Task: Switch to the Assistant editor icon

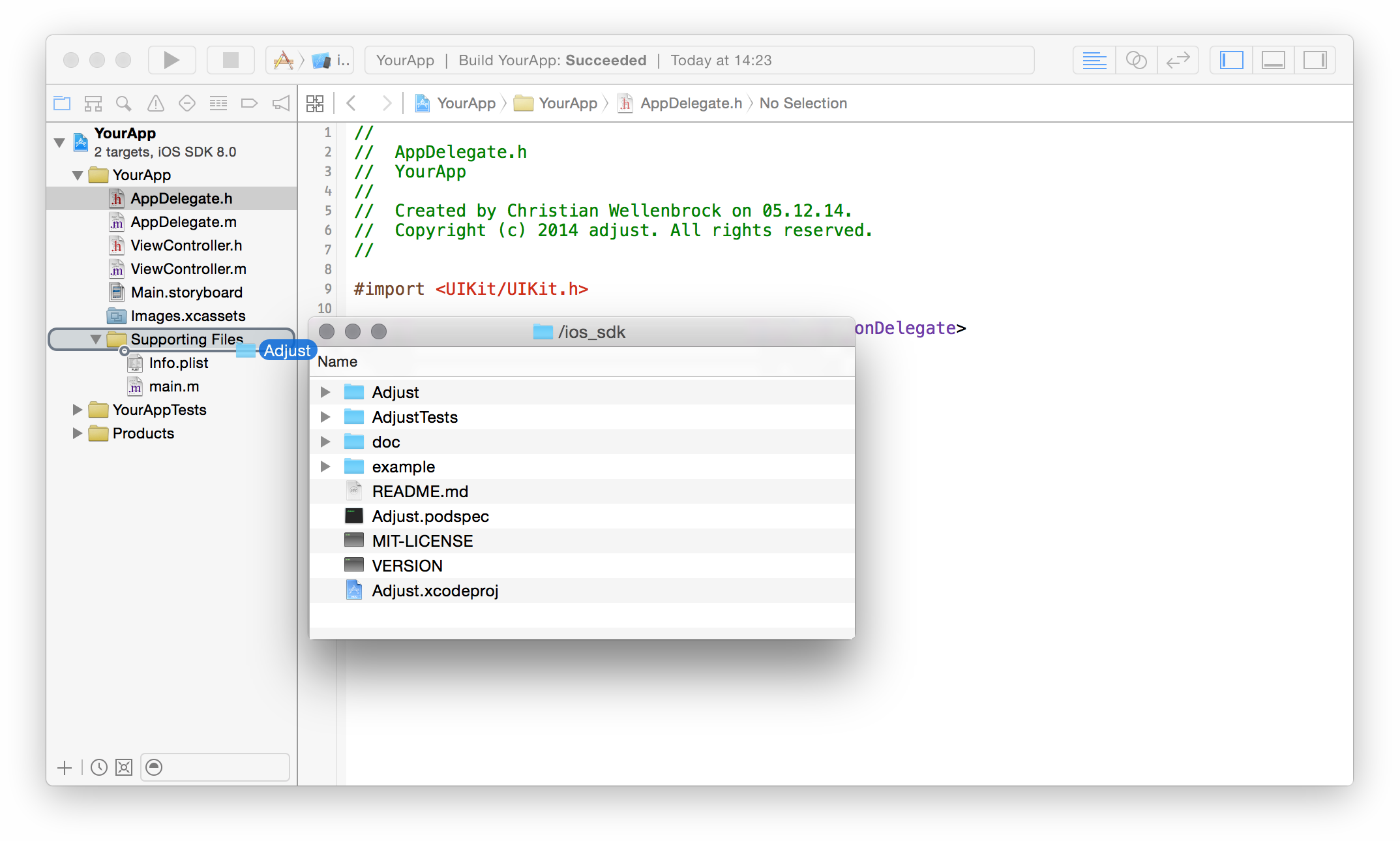Action: click(x=1136, y=60)
